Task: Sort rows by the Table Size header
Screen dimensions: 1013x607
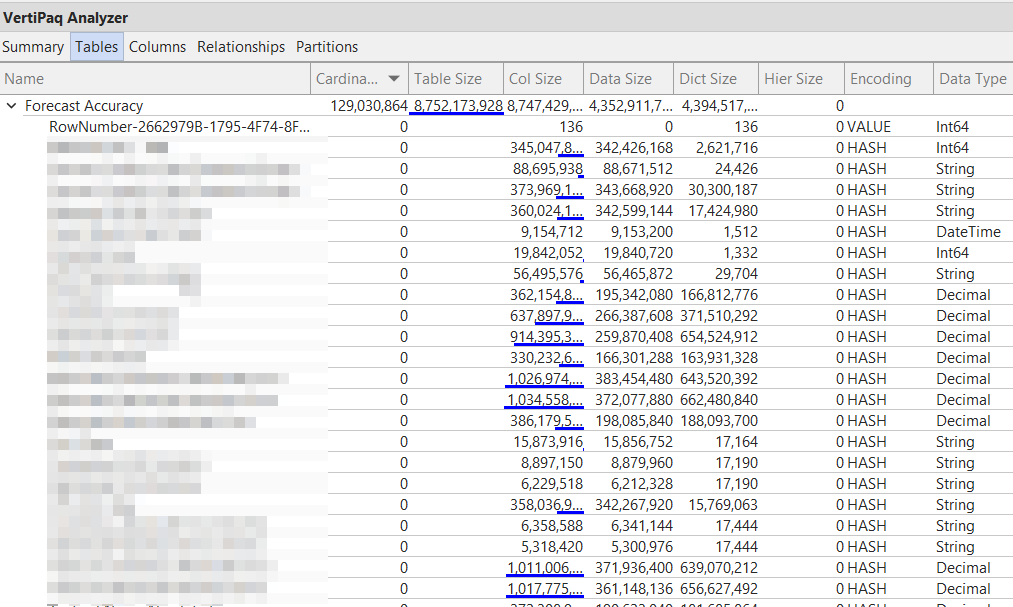Action: click(x=443, y=78)
